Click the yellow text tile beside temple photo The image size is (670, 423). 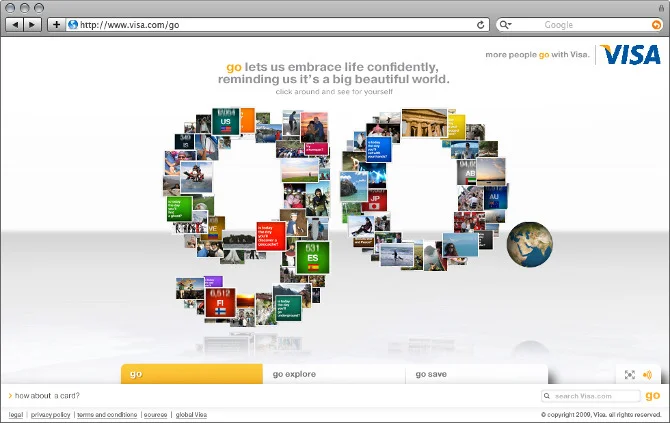(456, 126)
